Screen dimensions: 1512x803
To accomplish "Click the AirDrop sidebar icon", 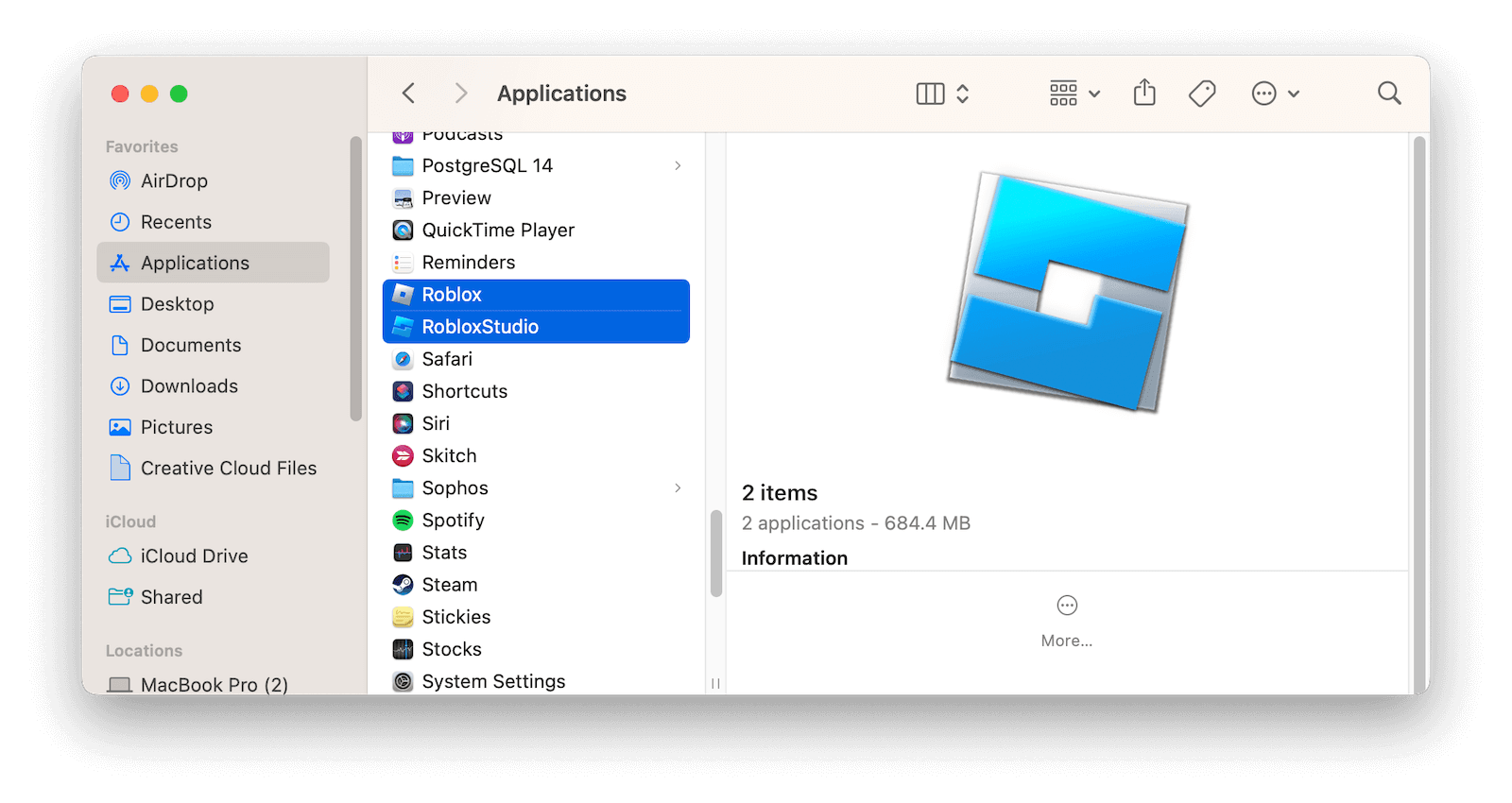I will pos(120,180).
